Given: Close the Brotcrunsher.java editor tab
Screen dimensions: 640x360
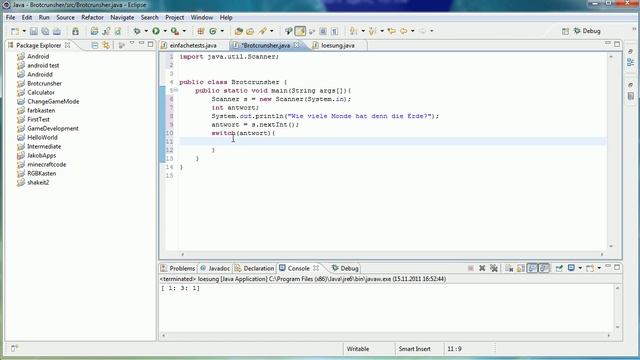Looking at the screenshot, I should (x=297, y=45).
